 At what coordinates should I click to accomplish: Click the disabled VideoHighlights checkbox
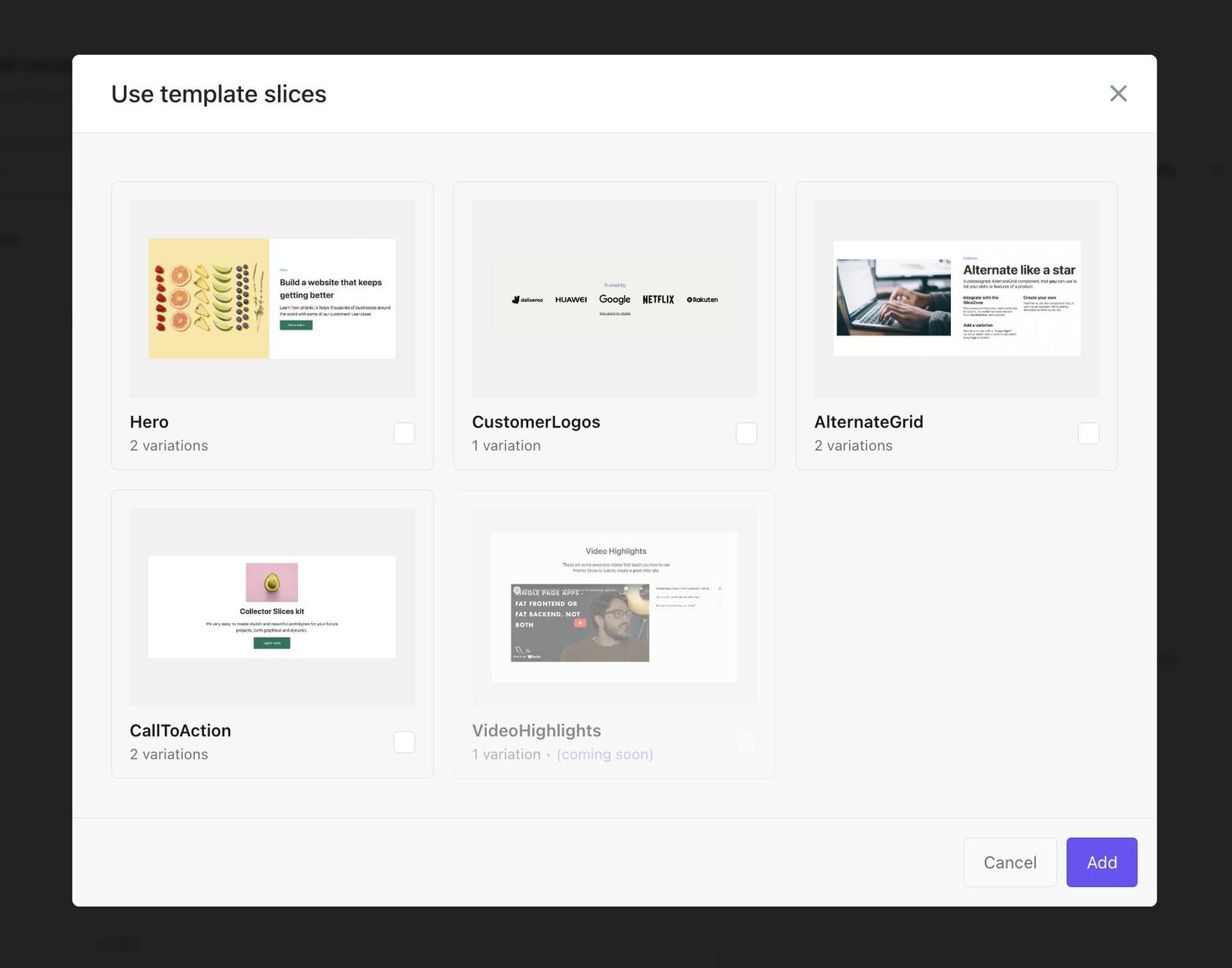click(745, 742)
